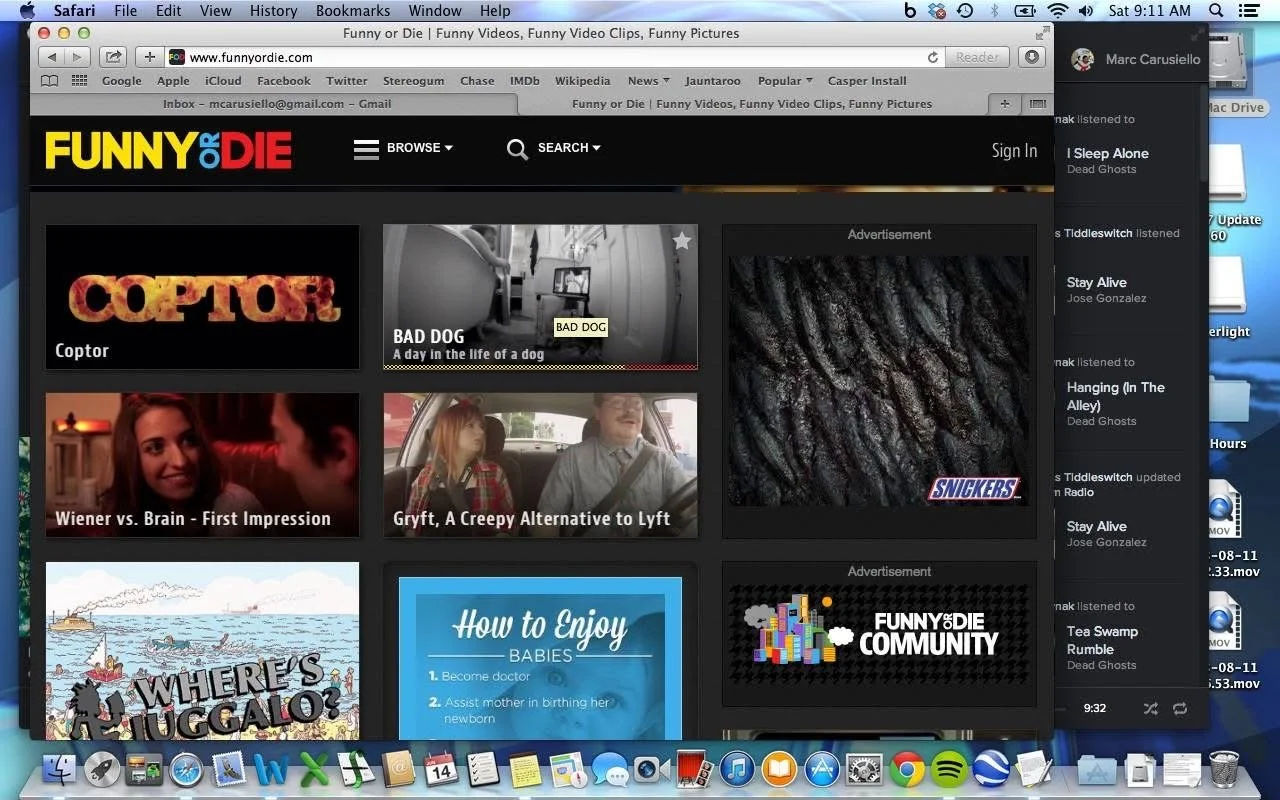Open System Preferences from the Dock
The width and height of the screenshot is (1280, 800).
click(x=864, y=769)
